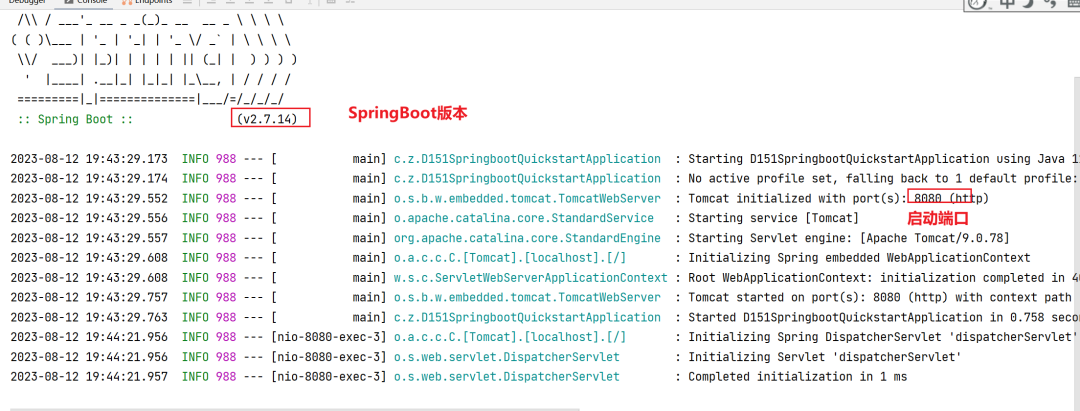The width and height of the screenshot is (1080, 411).
Task: Click [nio-8080-exec-3] thread in 21.957 row
Action: click(329, 377)
